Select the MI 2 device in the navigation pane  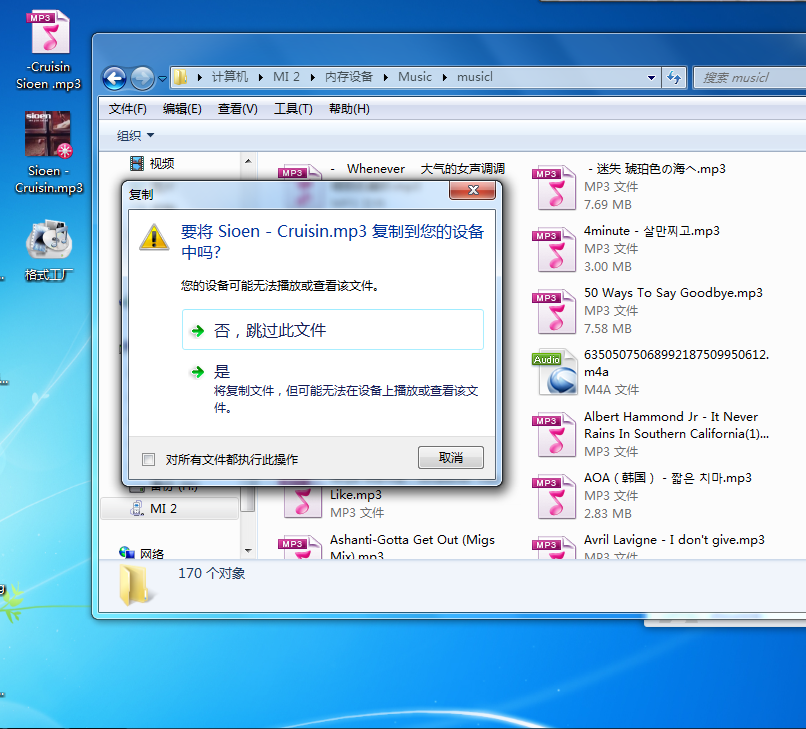[x=170, y=508]
